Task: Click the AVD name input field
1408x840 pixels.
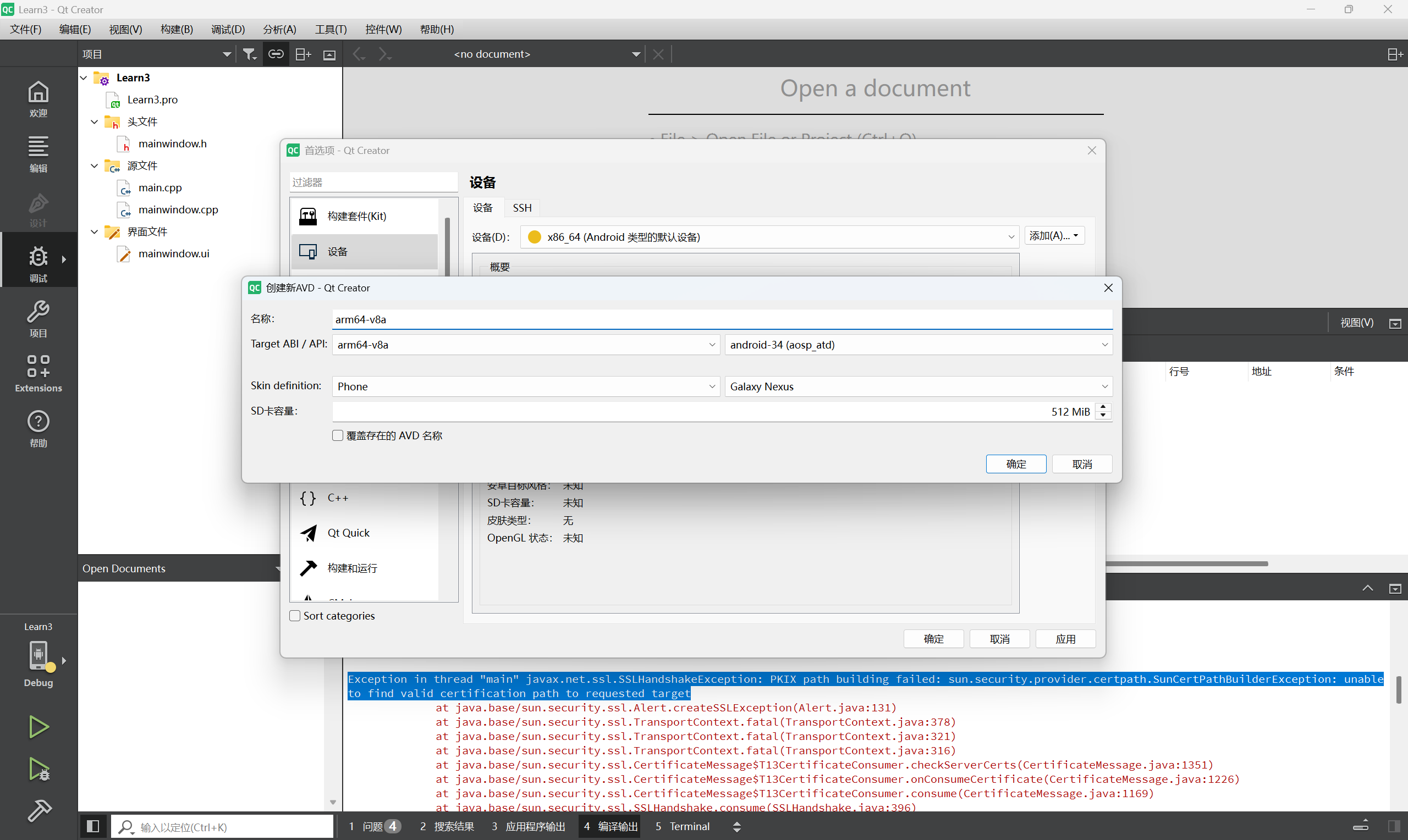Action: [722, 319]
